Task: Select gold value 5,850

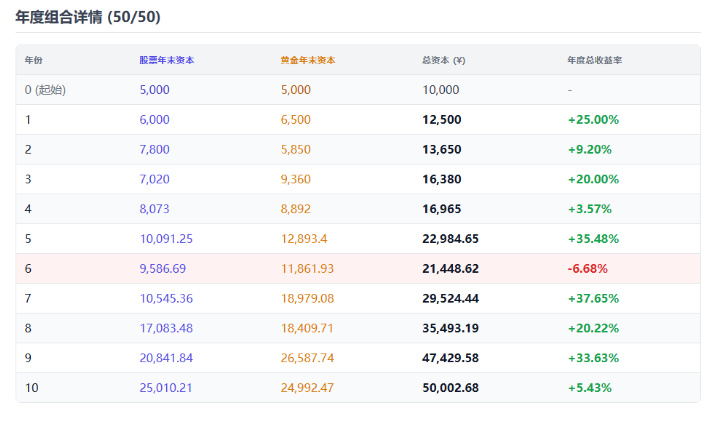Action: pyautogui.click(x=296, y=149)
